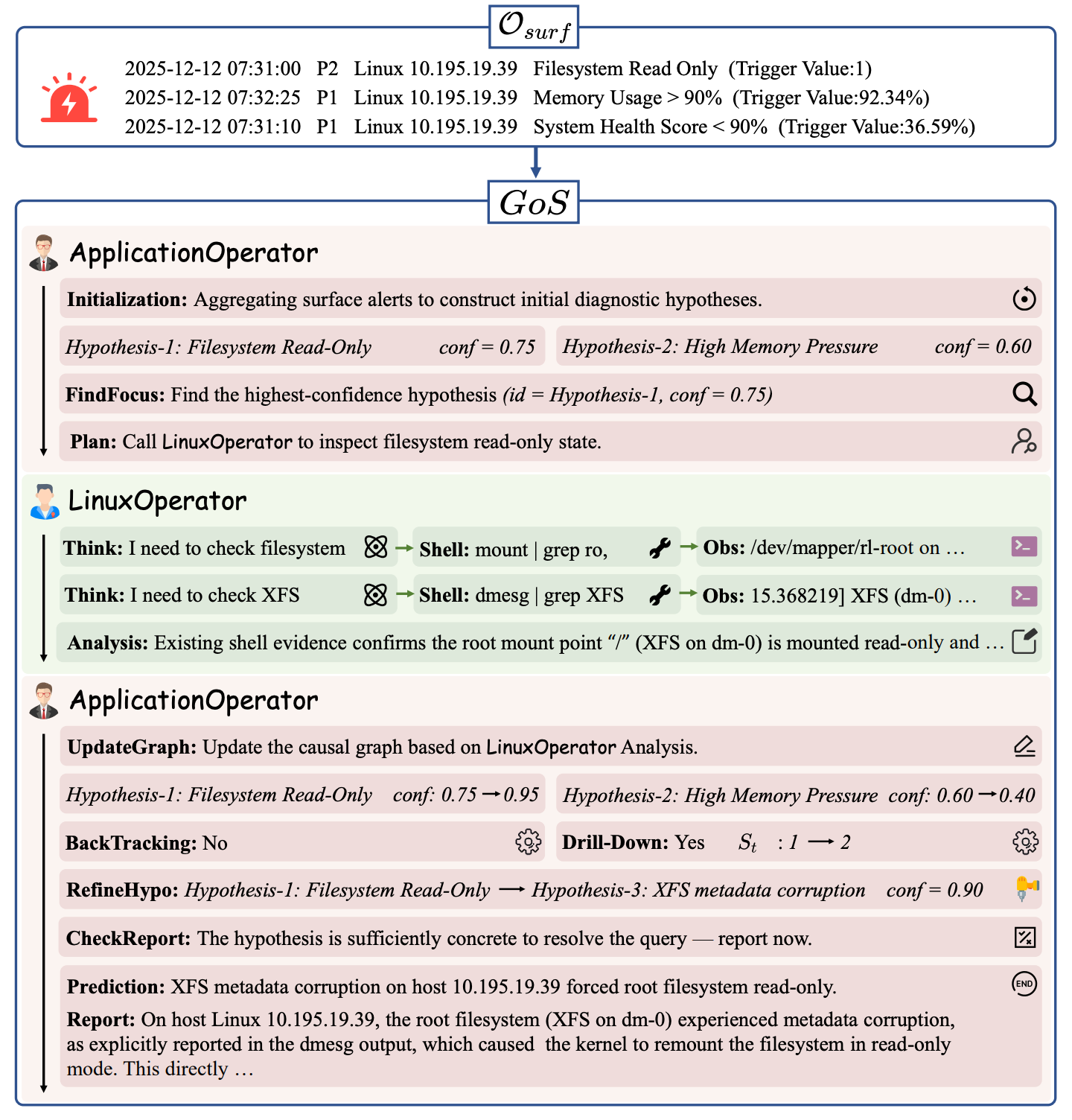Click the terminal icon after the /dev/mapper observation
This screenshot has width=1072, height=1120.
point(1024,547)
